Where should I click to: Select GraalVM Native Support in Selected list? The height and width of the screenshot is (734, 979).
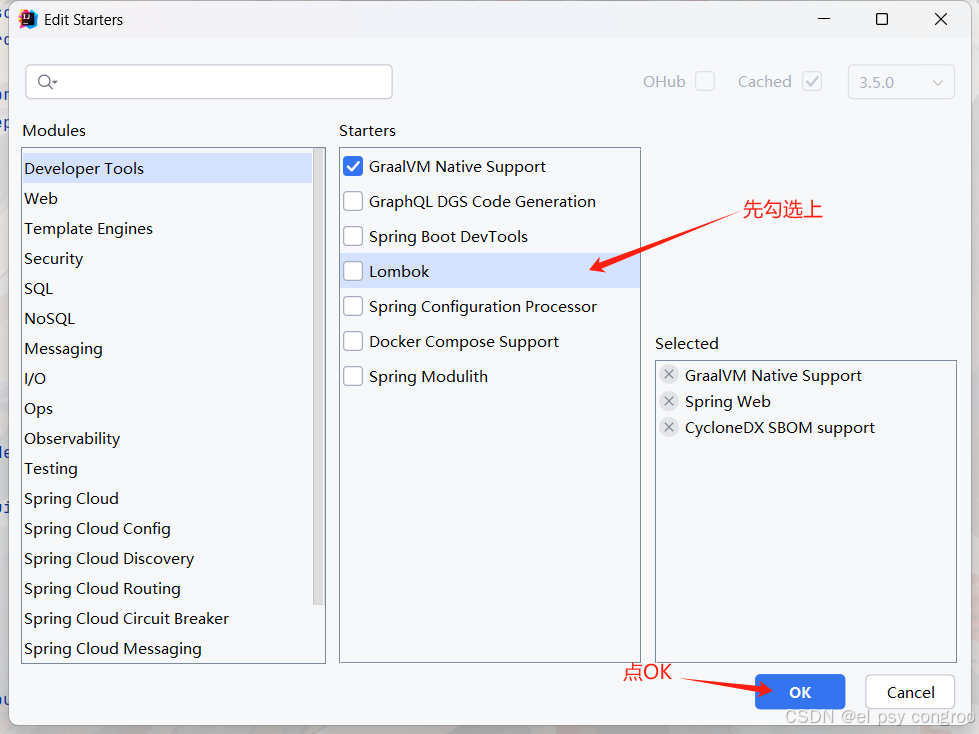(773, 375)
